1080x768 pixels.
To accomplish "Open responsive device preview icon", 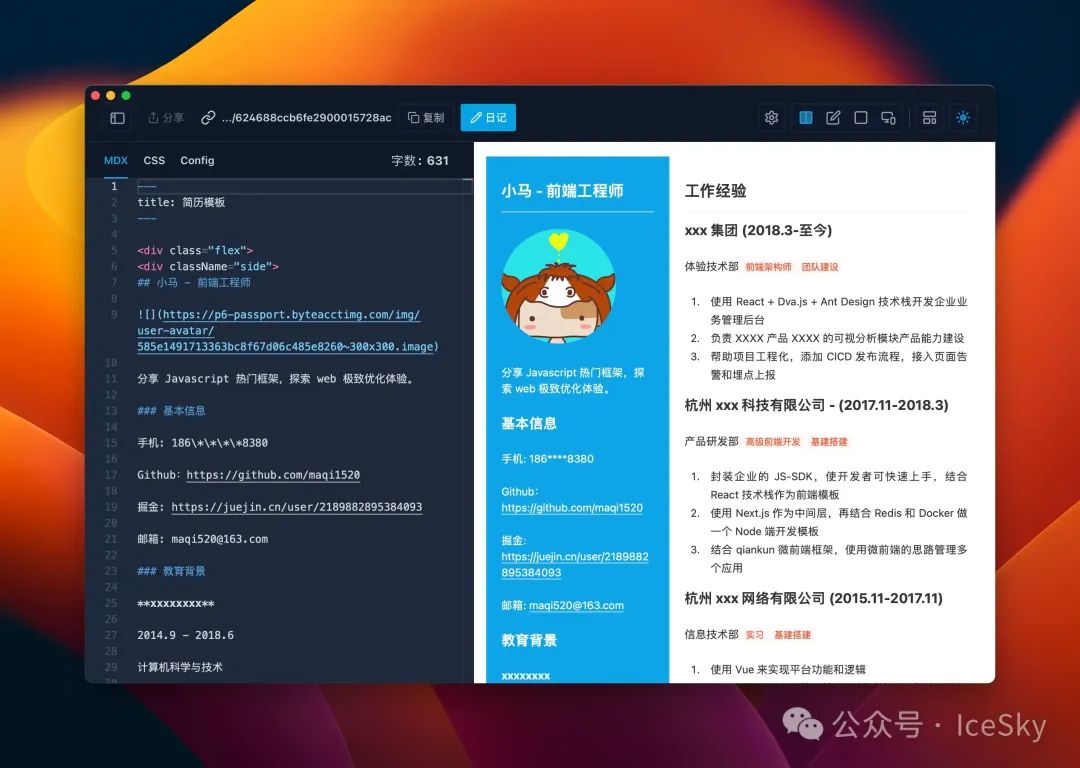I will 889,118.
